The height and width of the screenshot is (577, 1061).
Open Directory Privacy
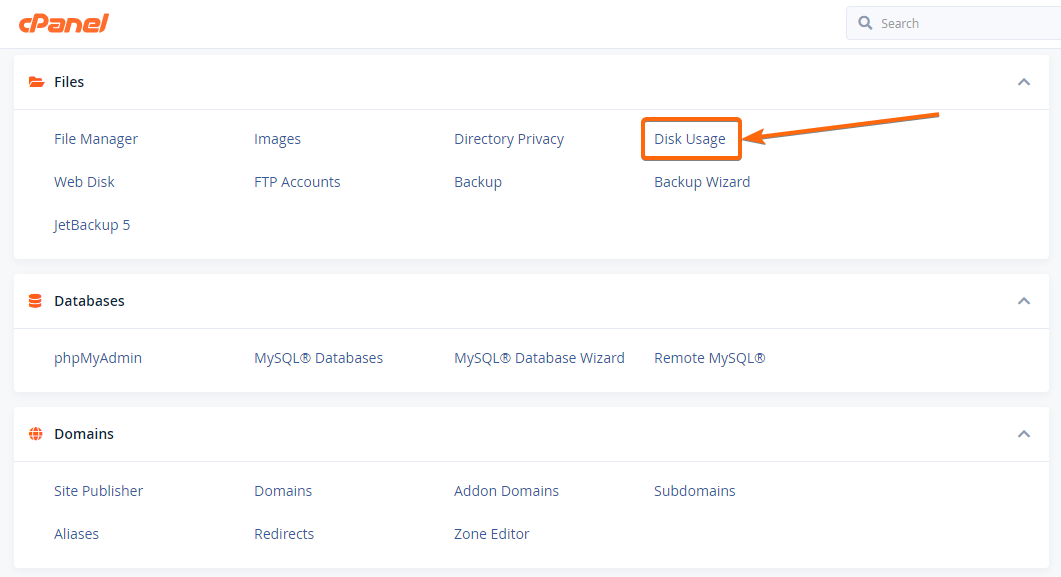(509, 139)
